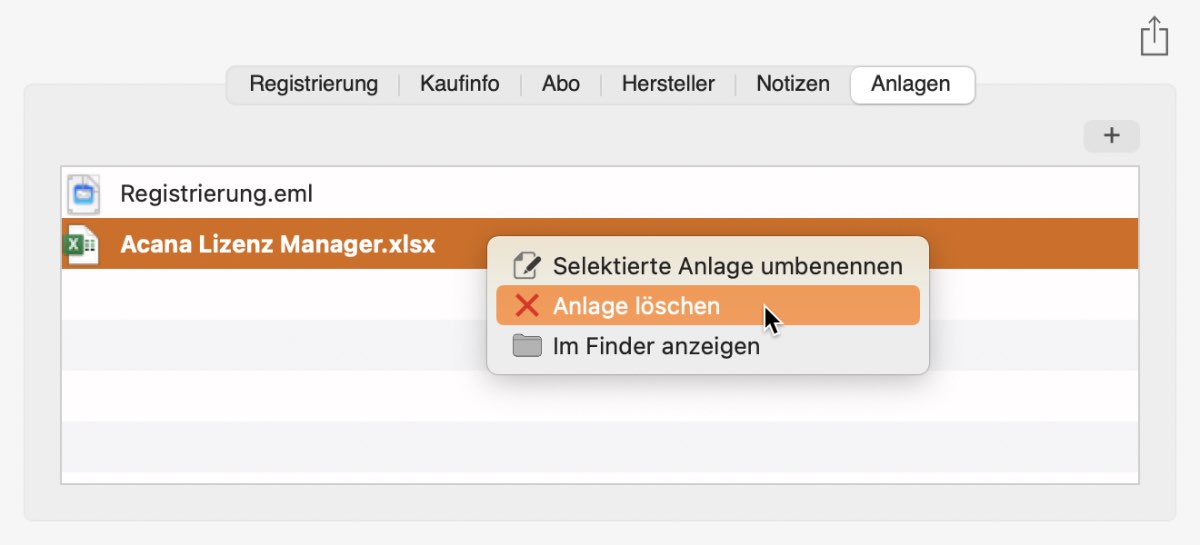The height and width of the screenshot is (545, 1200).
Task: Click the rename pencil icon in context menu
Action: [x=526, y=266]
